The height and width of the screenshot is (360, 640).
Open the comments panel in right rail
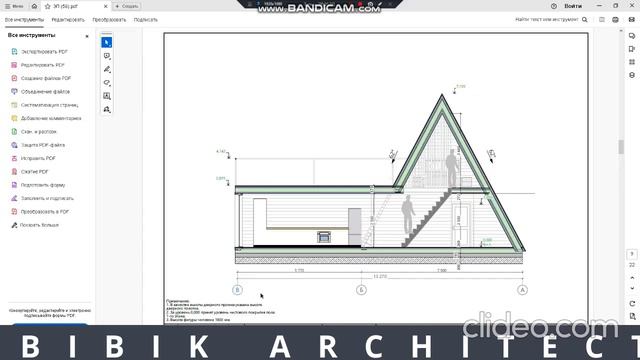pyautogui.click(x=632, y=36)
